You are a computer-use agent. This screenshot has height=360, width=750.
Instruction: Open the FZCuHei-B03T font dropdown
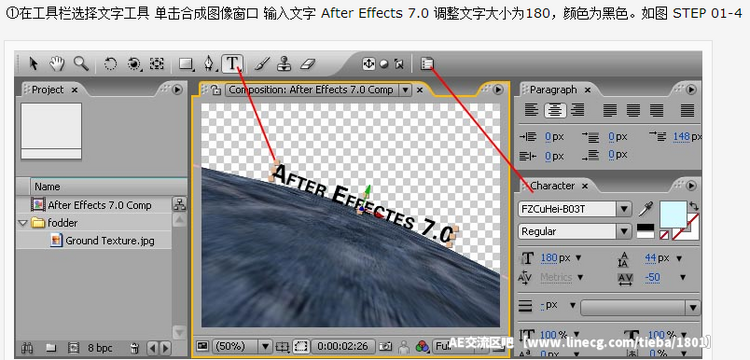pyautogui.click(x=624, y=209)
